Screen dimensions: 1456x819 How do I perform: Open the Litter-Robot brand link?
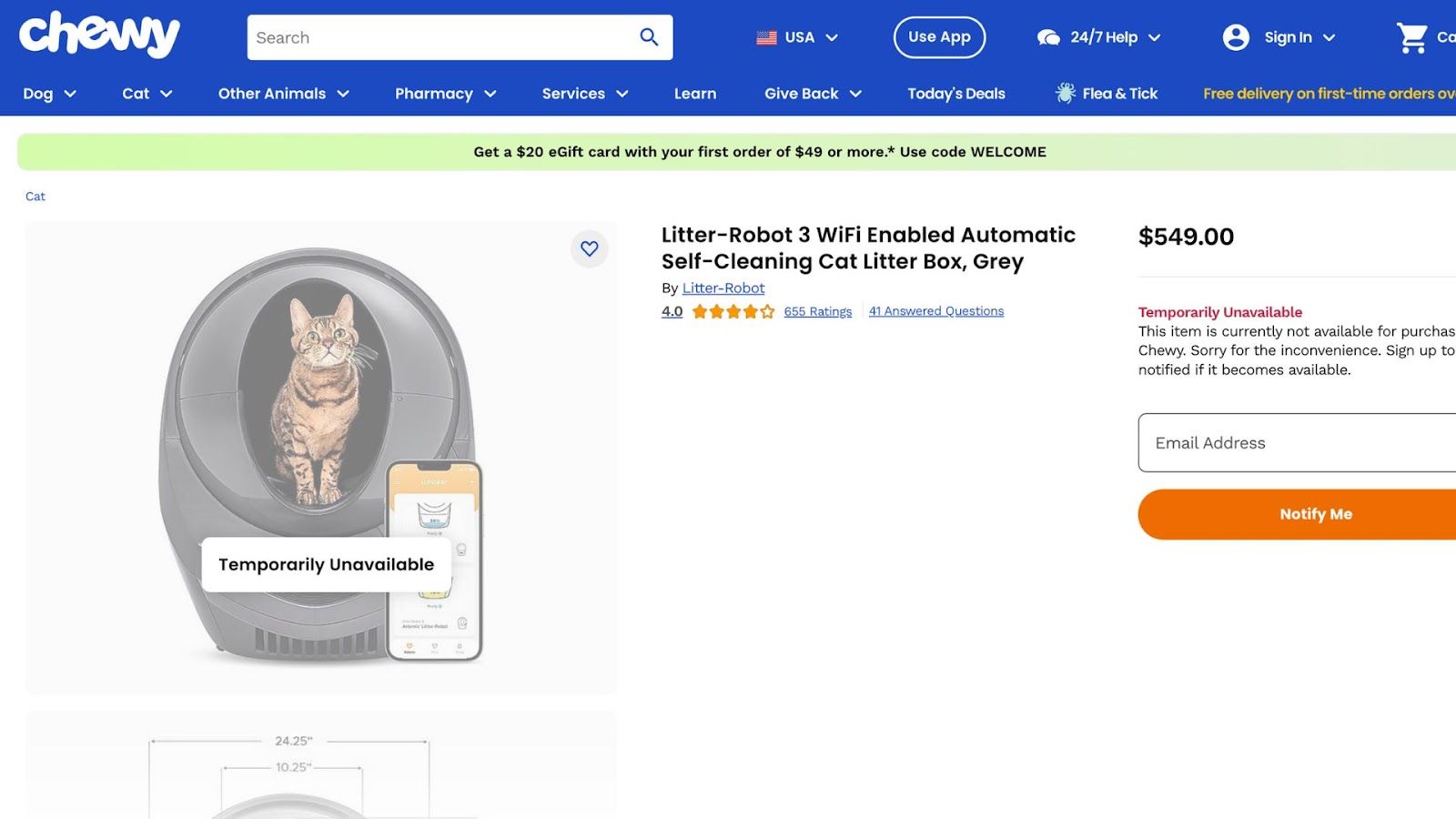point(723,288)
